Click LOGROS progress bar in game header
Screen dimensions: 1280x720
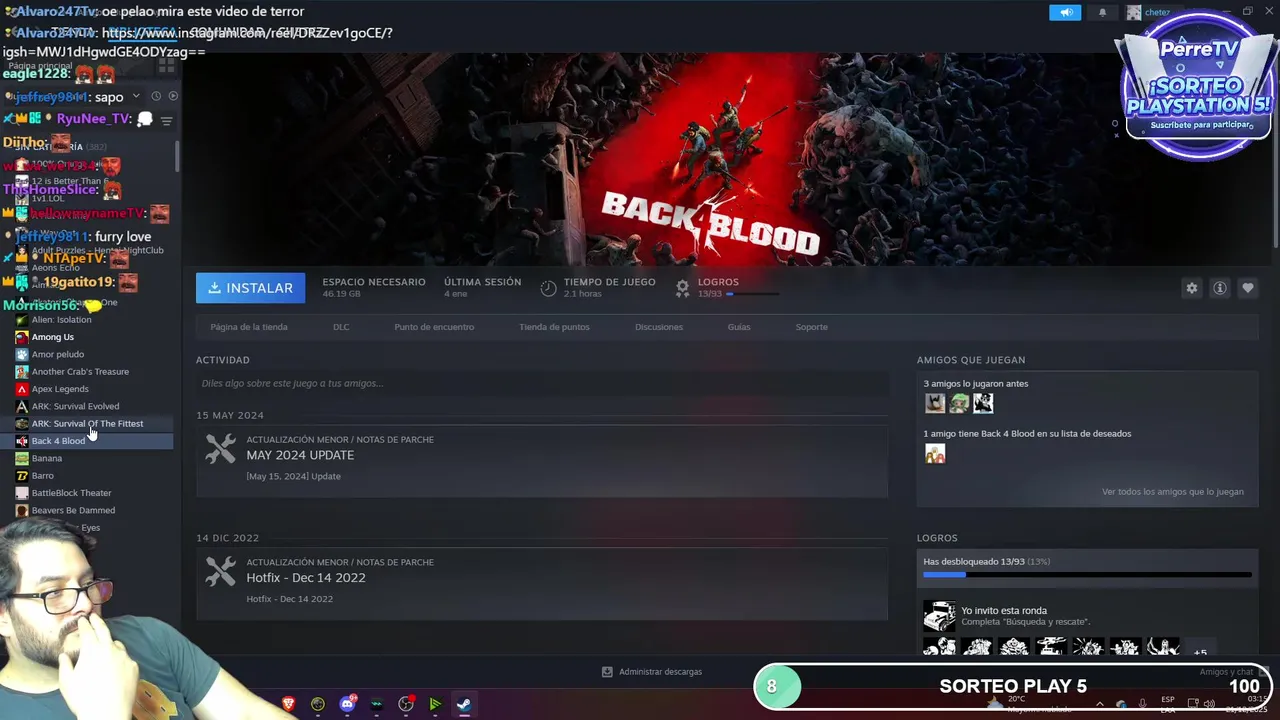coord(753,294)
